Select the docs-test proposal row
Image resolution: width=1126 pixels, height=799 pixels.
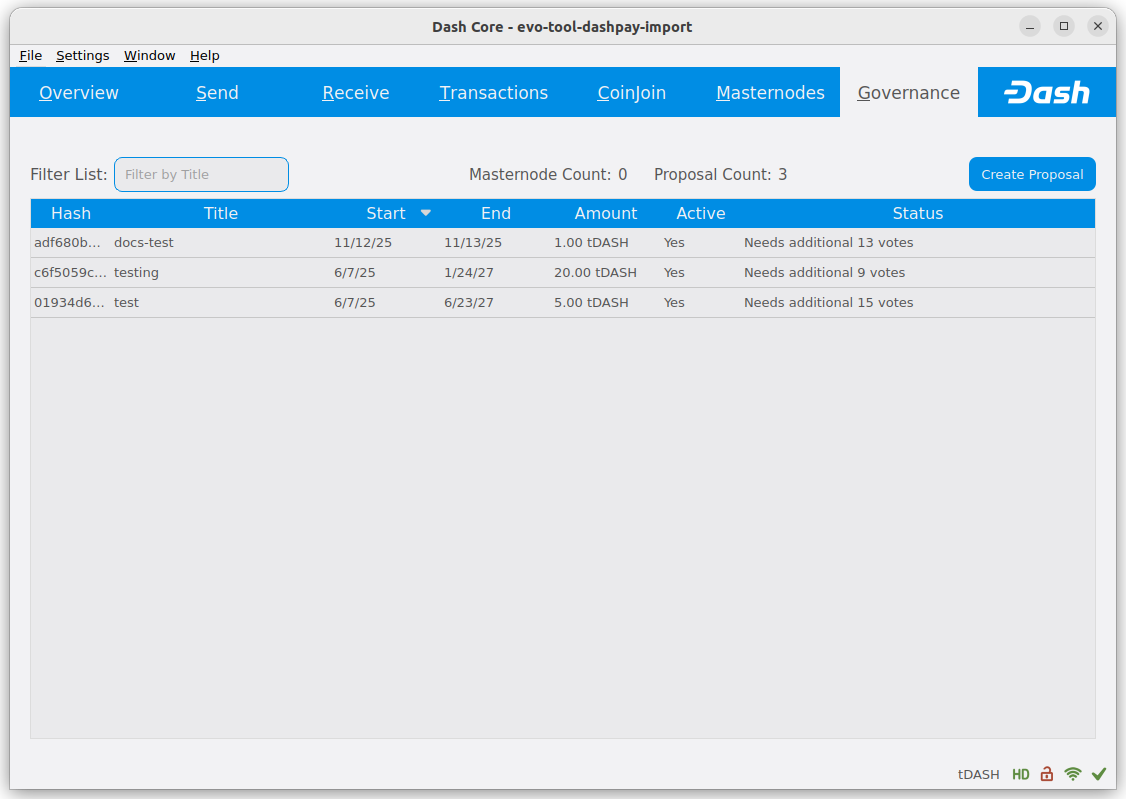[144, 243]
